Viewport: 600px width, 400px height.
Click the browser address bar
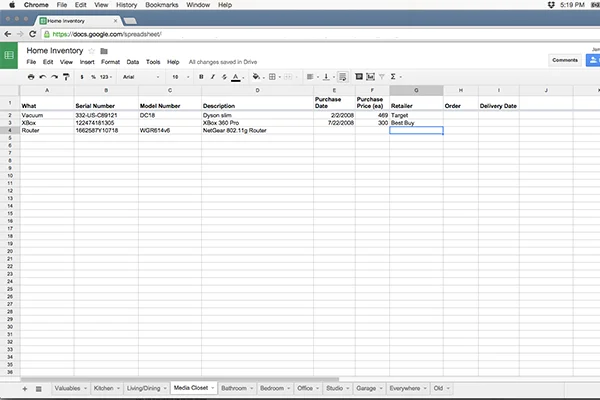[x=321, y=34]
